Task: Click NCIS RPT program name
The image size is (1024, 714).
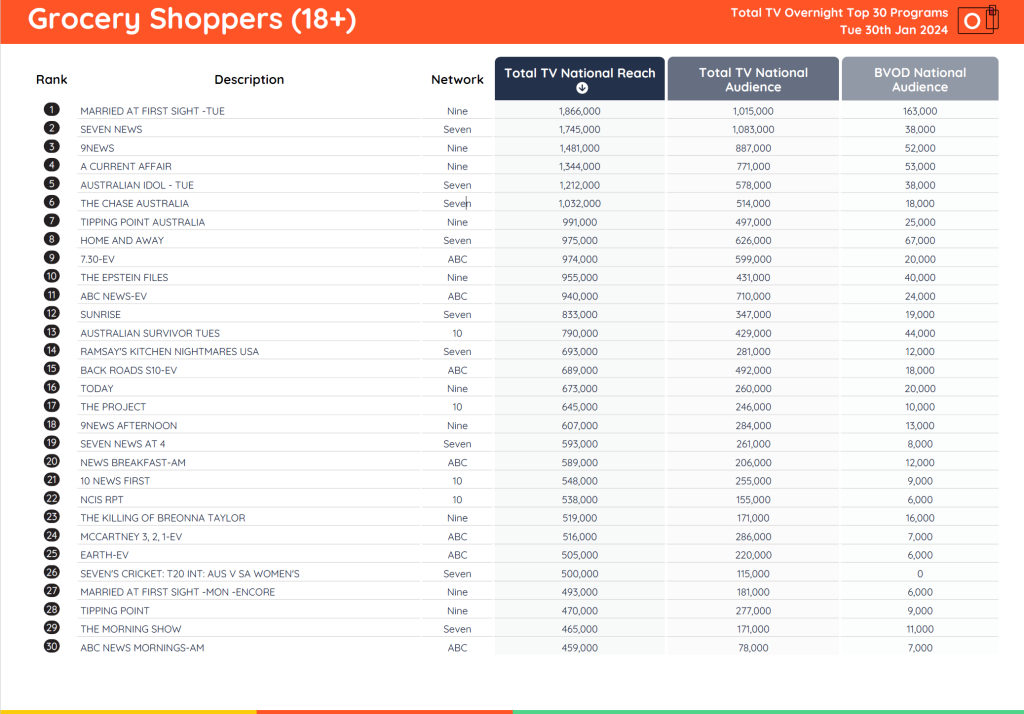Action: coord(102,500)
